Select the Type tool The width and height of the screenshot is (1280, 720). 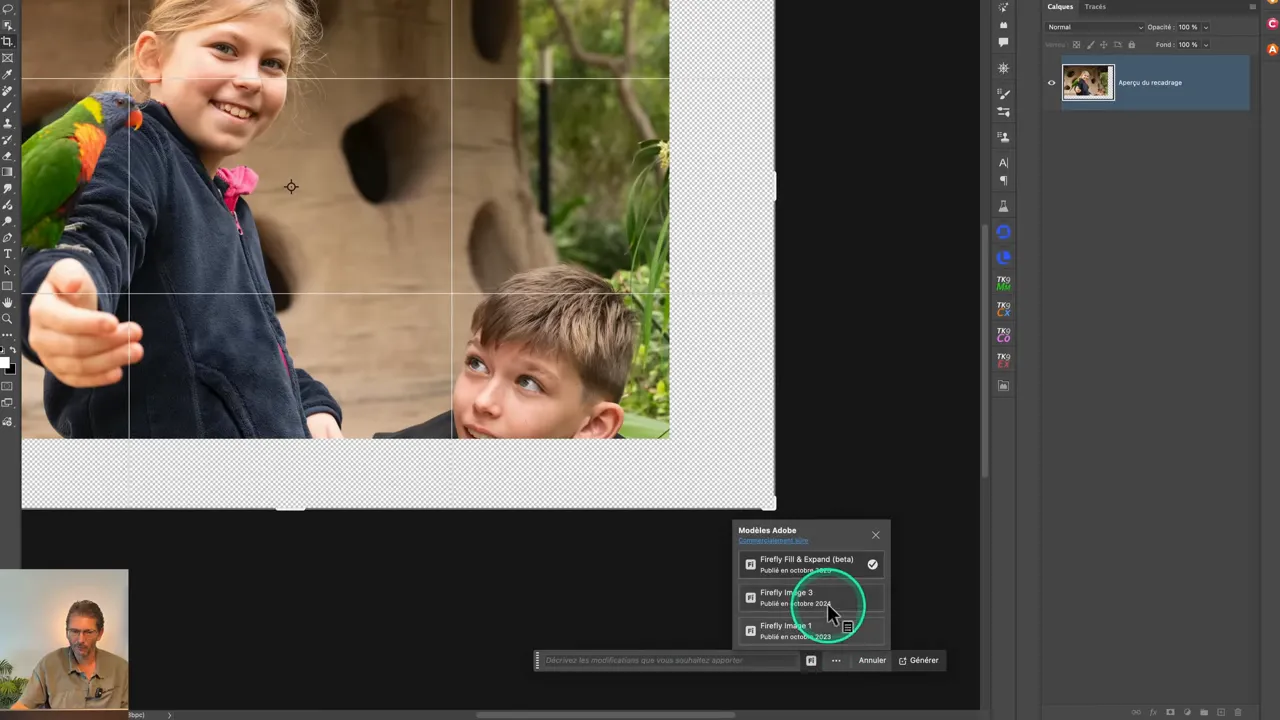8,253
